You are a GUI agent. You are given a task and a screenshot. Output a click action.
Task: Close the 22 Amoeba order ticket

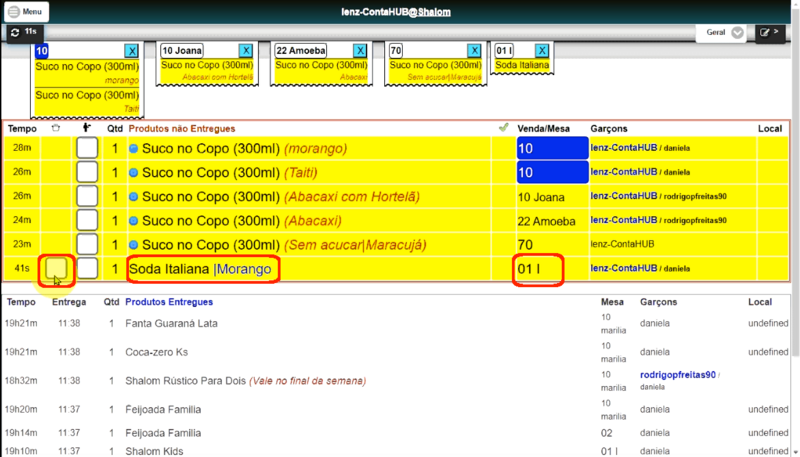[x=360, y=50]
